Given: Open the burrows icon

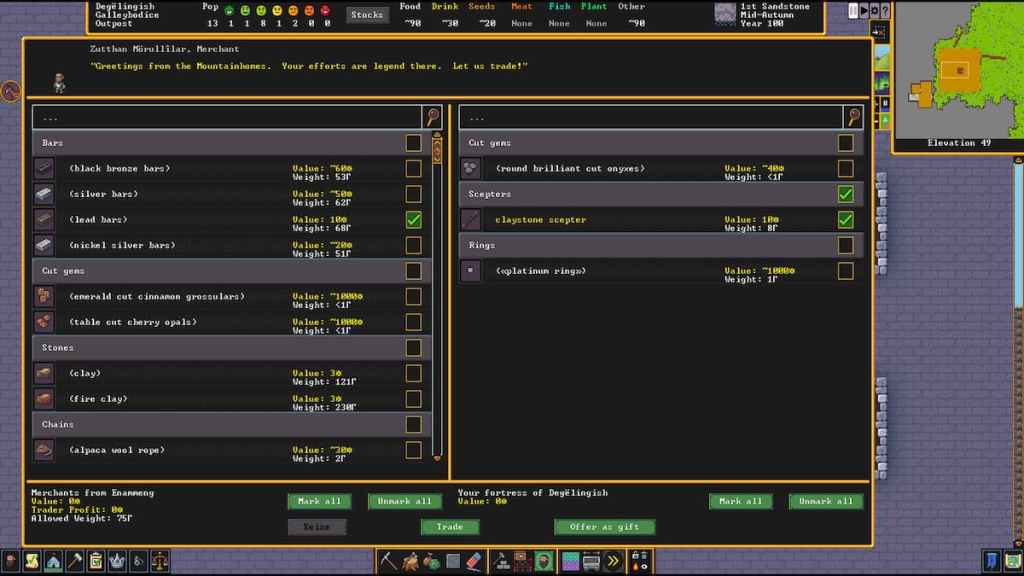Looking at the screenshot, I should 570,561.
